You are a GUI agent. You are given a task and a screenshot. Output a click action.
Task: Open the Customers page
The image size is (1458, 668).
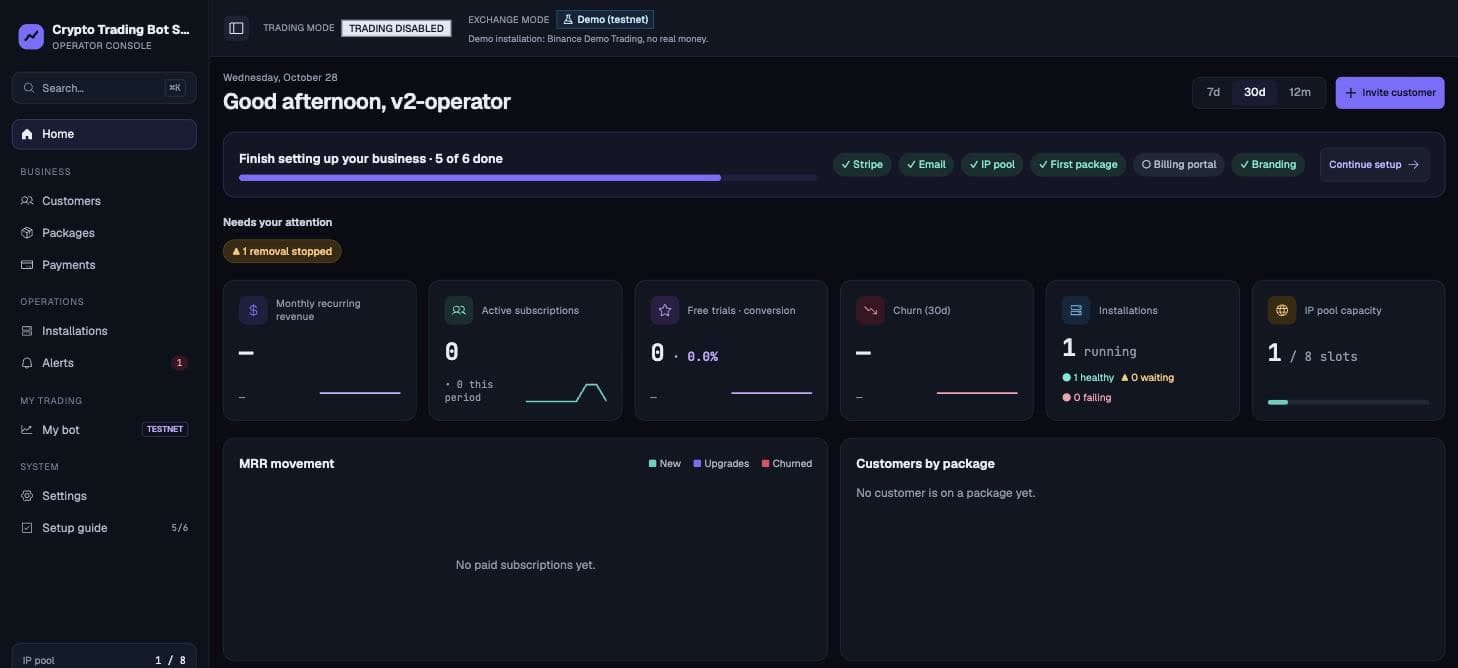point(104,201)
